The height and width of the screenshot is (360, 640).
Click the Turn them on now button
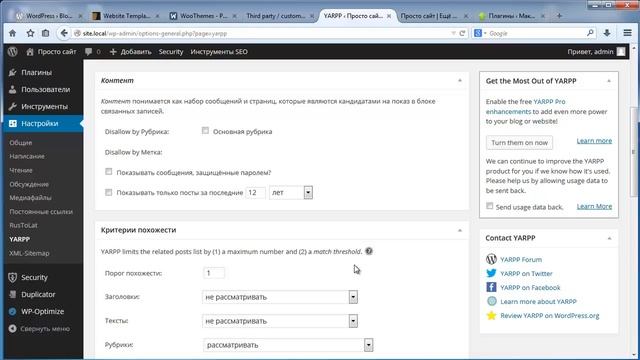pyautogui.click(x=519, y=142)
